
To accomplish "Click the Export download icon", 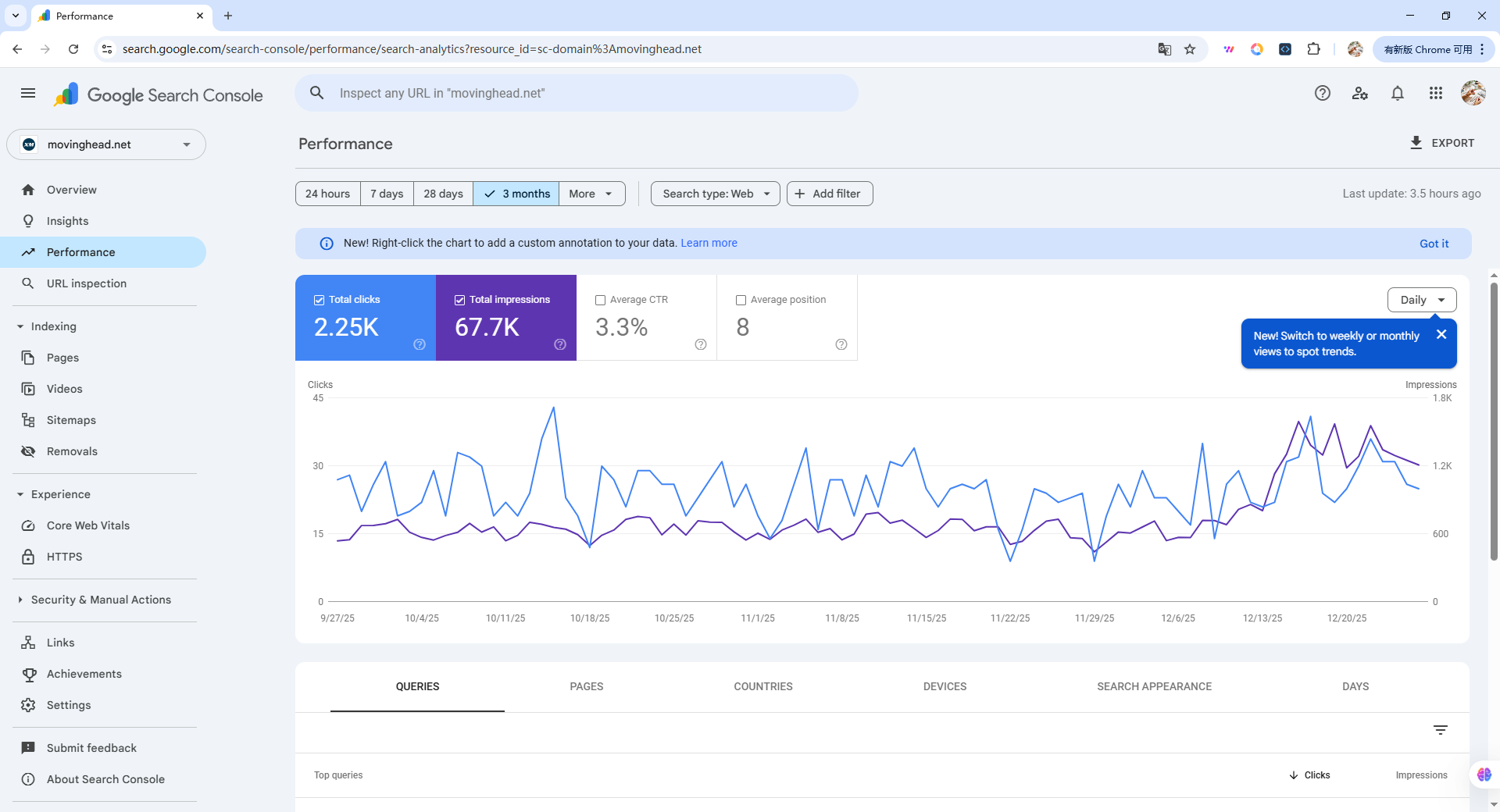I will tap(1416, 143).
